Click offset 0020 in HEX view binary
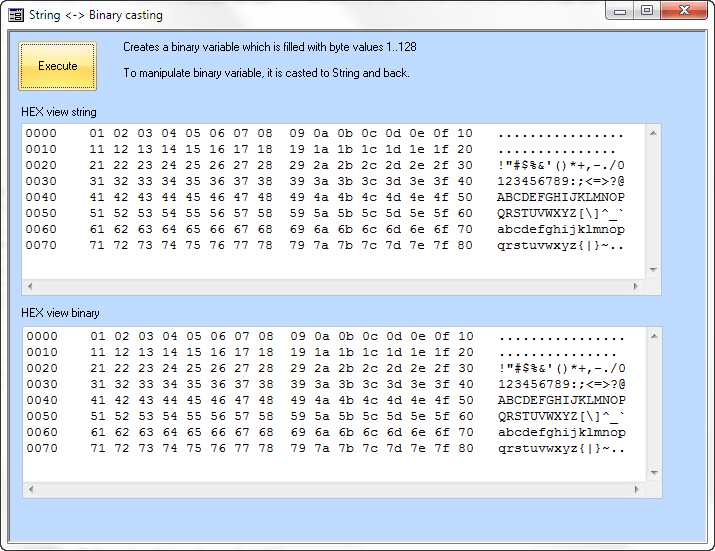Image resolution: width=715 pixels, height=551 pixels. 42,368
